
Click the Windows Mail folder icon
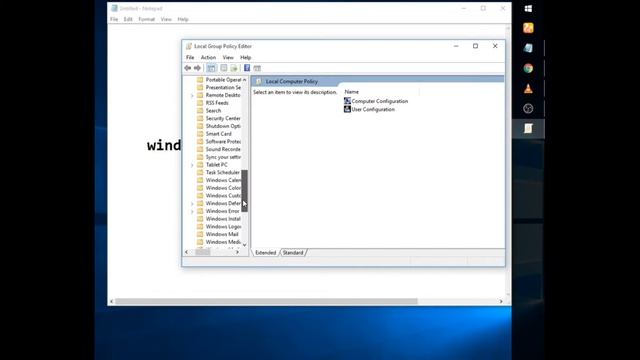tap(200, 234)
